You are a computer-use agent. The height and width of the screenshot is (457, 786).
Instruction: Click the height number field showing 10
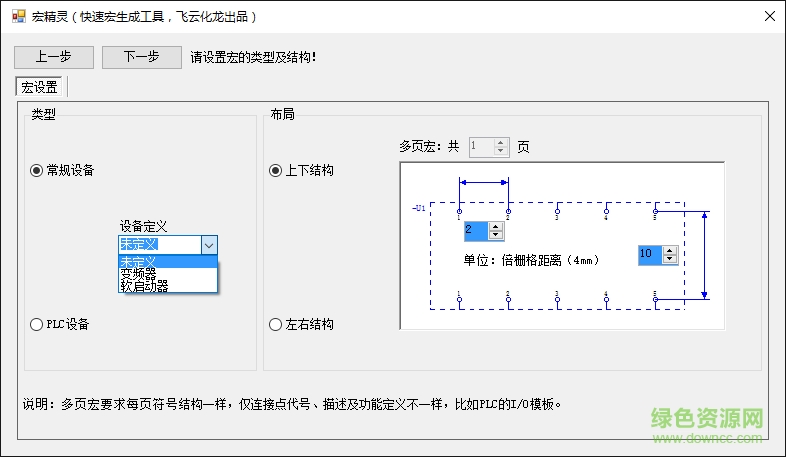click(x=648, y=255)
